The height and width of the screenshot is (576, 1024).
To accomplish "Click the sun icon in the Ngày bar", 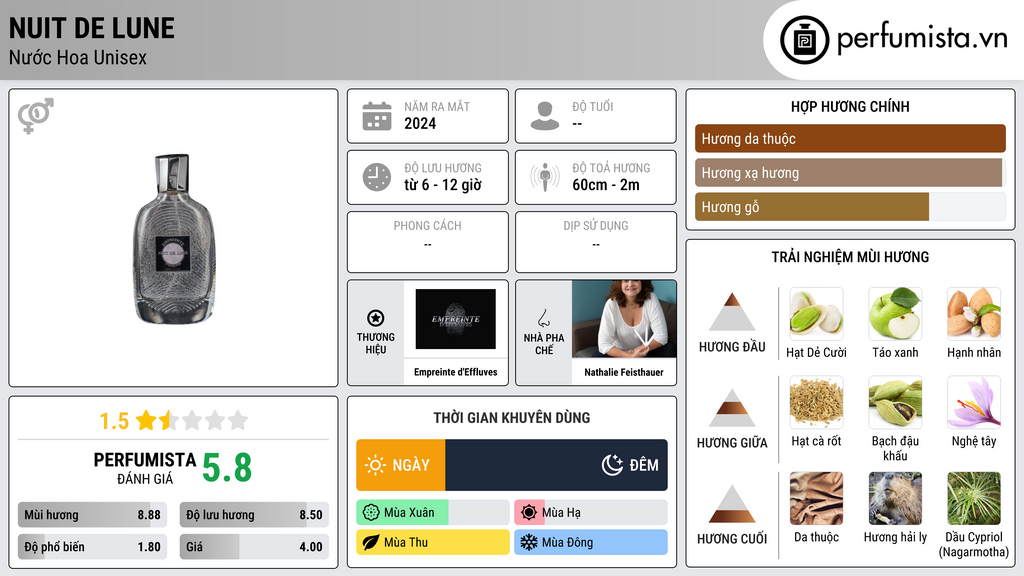I will click(x=376, y=465).
